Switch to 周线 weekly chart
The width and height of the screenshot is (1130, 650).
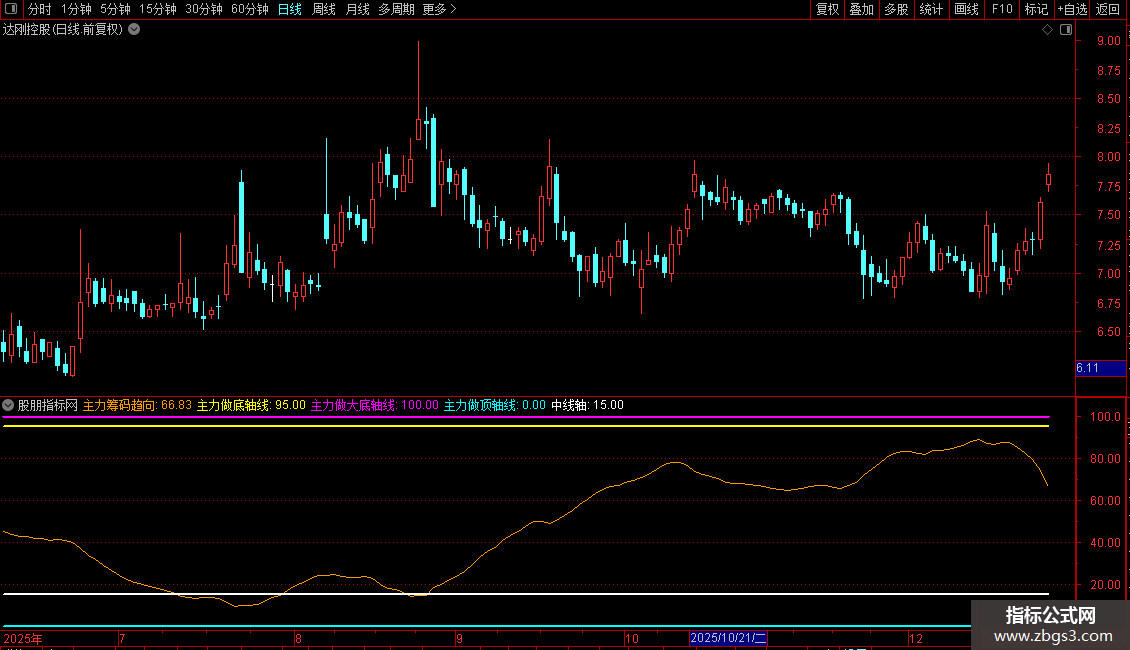tap(324, 10)
